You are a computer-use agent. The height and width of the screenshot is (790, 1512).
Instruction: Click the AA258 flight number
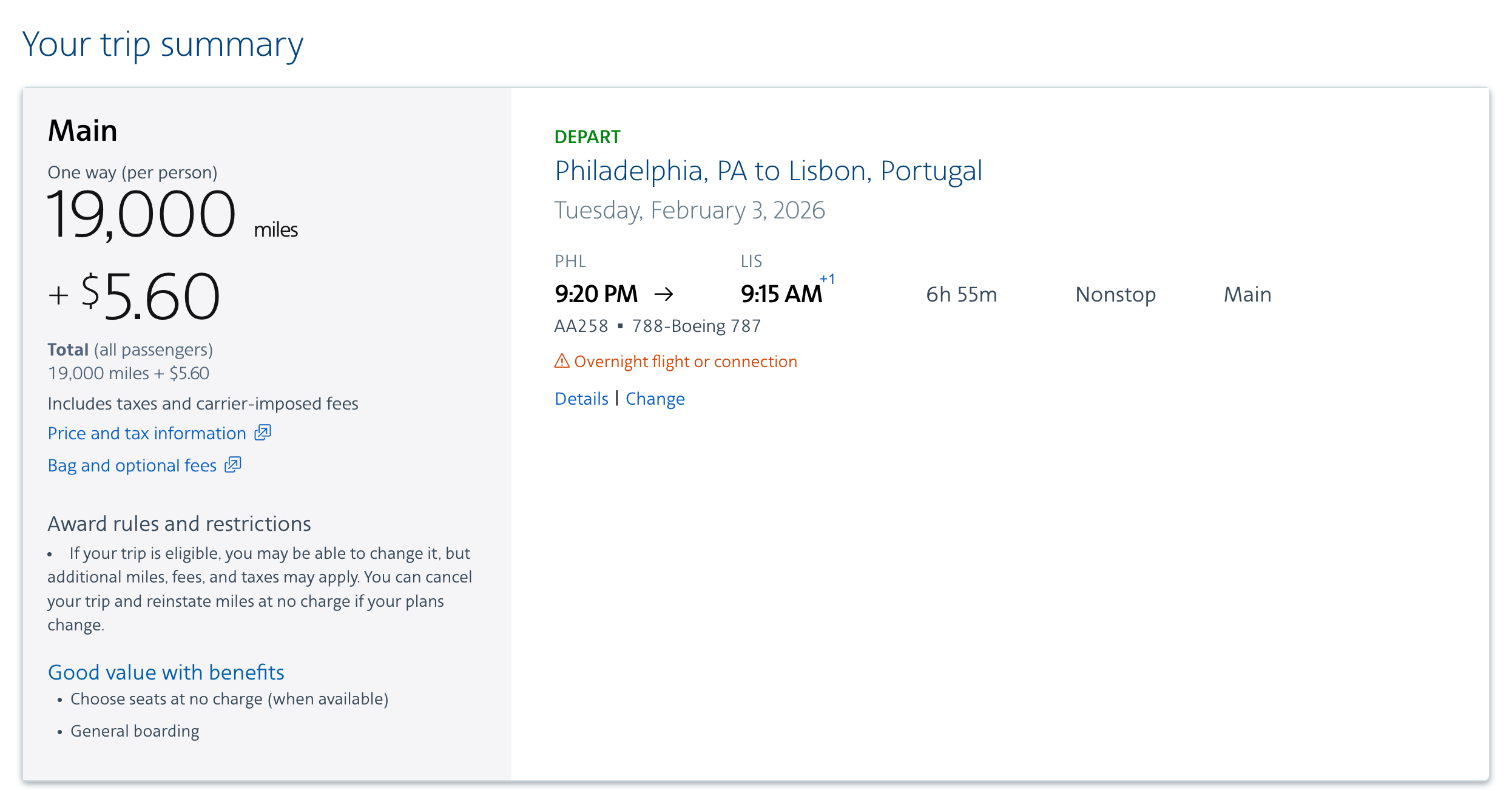[x=581, y=326]
